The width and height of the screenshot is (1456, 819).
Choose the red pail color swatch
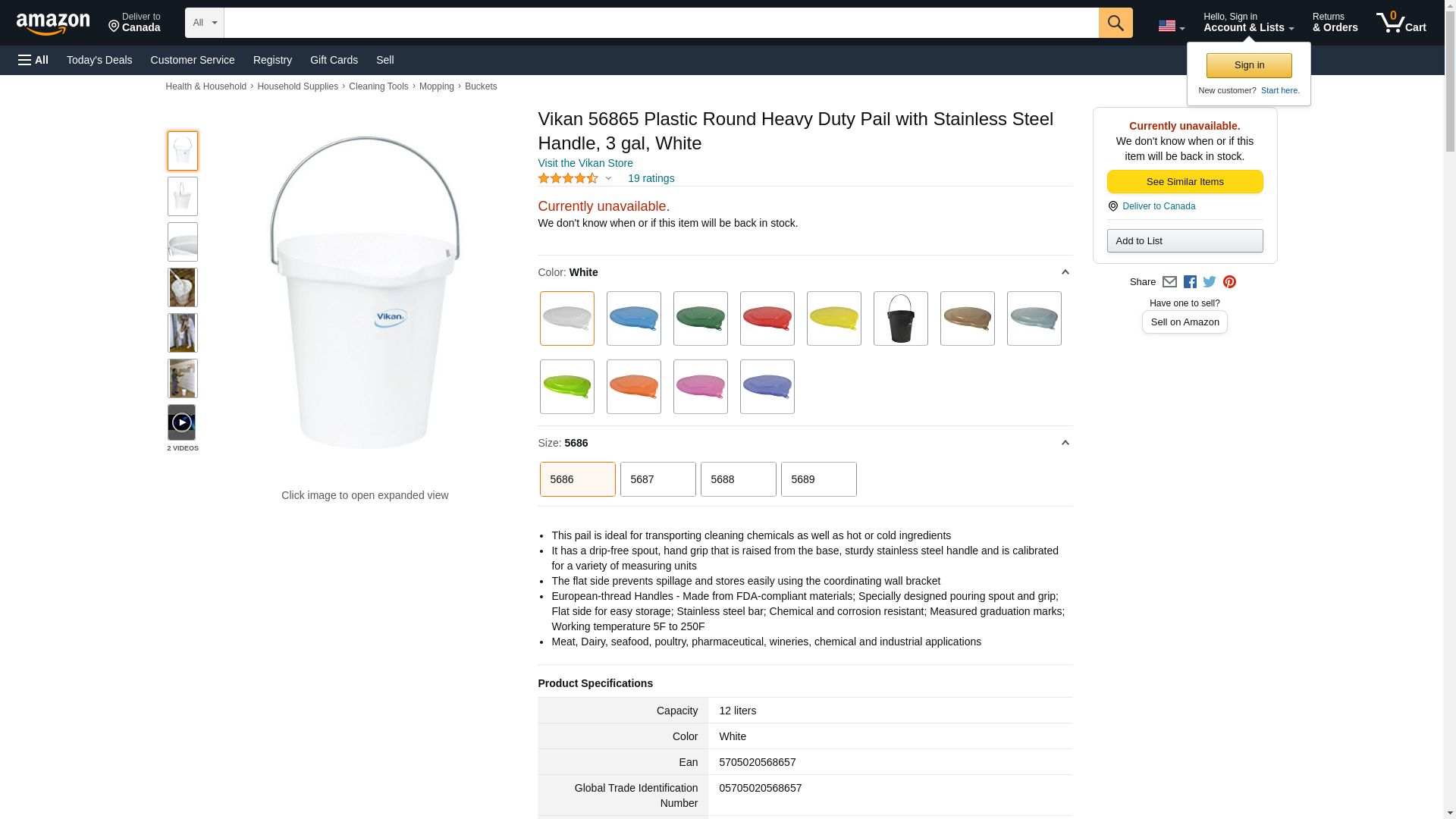click(767, 318)
